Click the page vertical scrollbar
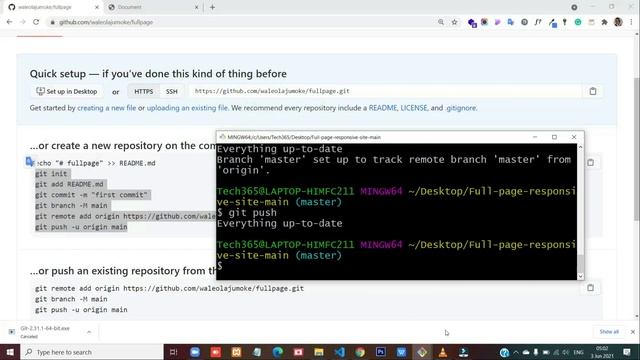Viewport: 640px width, 360px height. pyautogui.click(x=637, y=149)
